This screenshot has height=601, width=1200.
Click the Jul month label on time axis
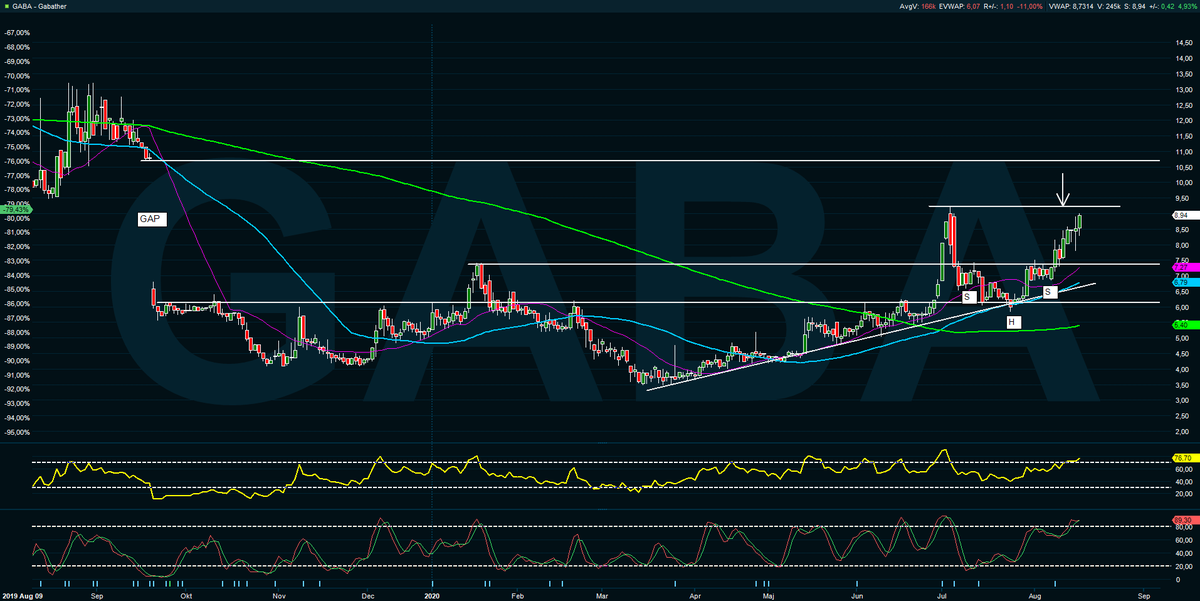pyautogui.click(x=942, y=594)
